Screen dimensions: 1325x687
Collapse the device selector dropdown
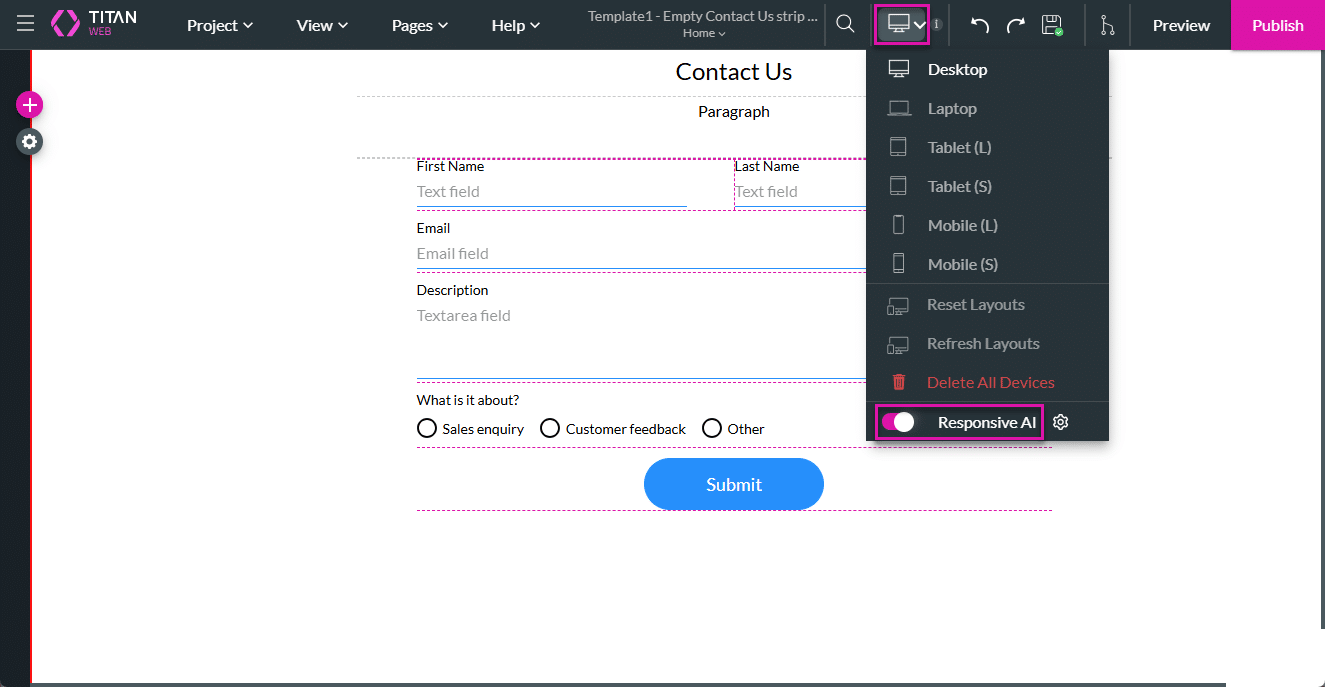[x=902, y=24]
